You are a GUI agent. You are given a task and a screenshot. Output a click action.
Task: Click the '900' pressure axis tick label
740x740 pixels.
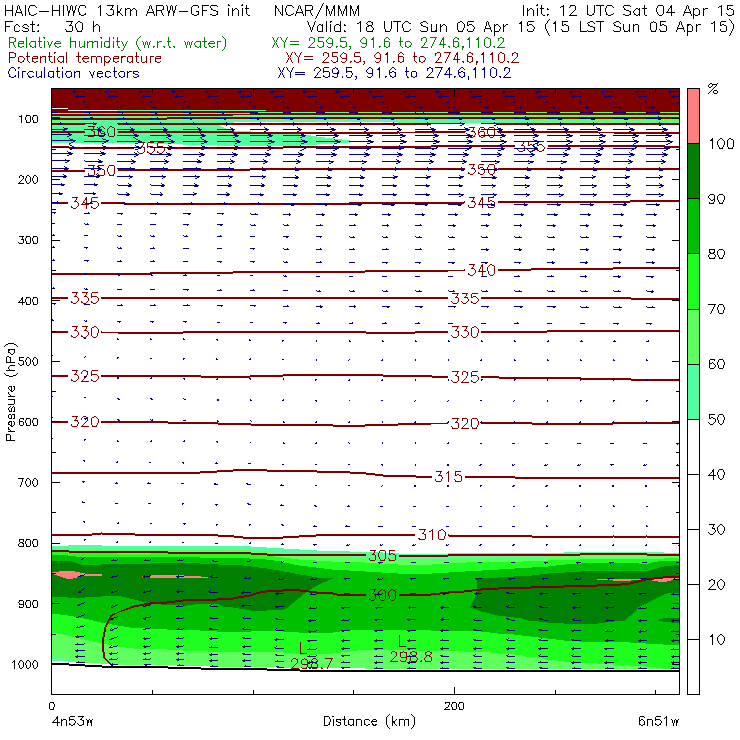(28, 604)
